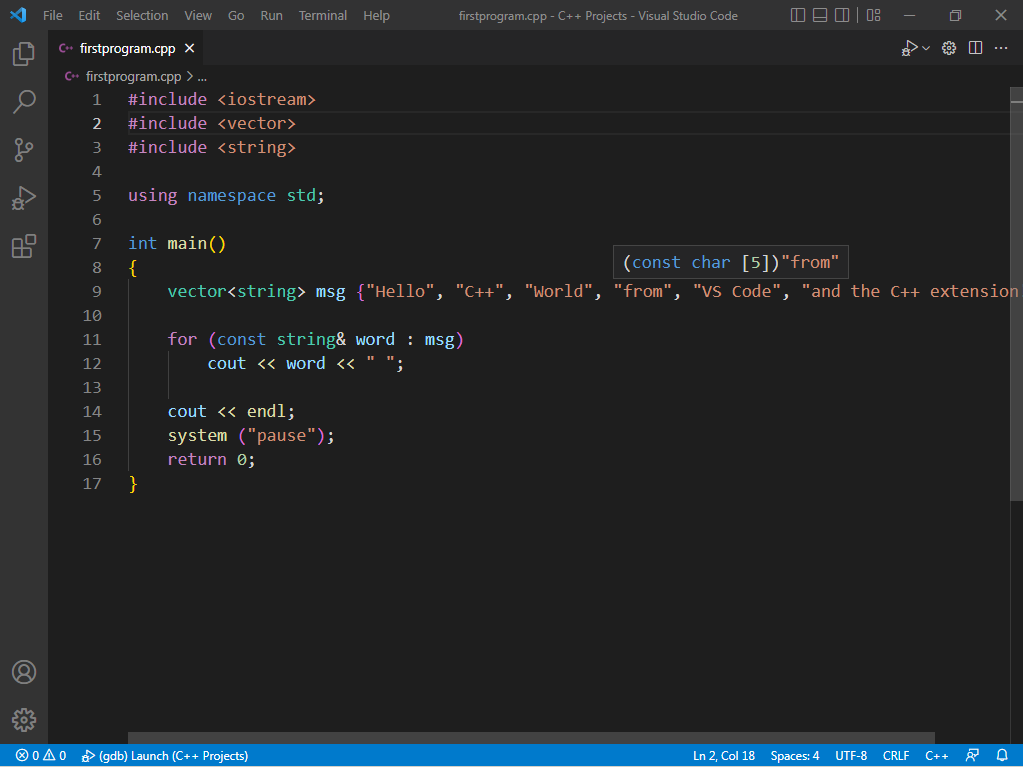Close the firstprogram.cpp tab
Viewport: 1023px width, 767px height.
pyautogui.click(x=189, y=48)
